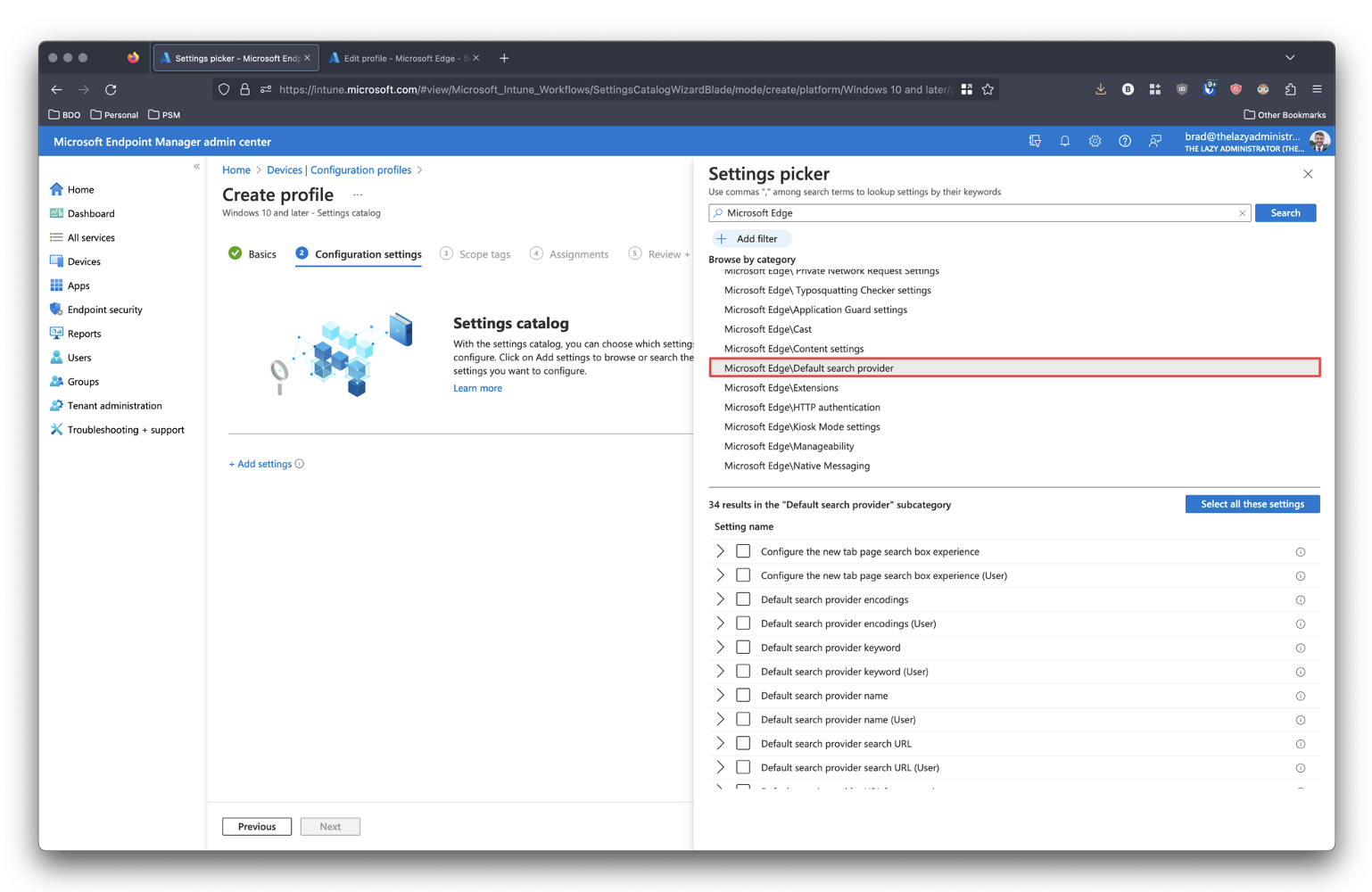Check Default search provider name (User)
1372x892 pixels.
click(x=743, y=719)
